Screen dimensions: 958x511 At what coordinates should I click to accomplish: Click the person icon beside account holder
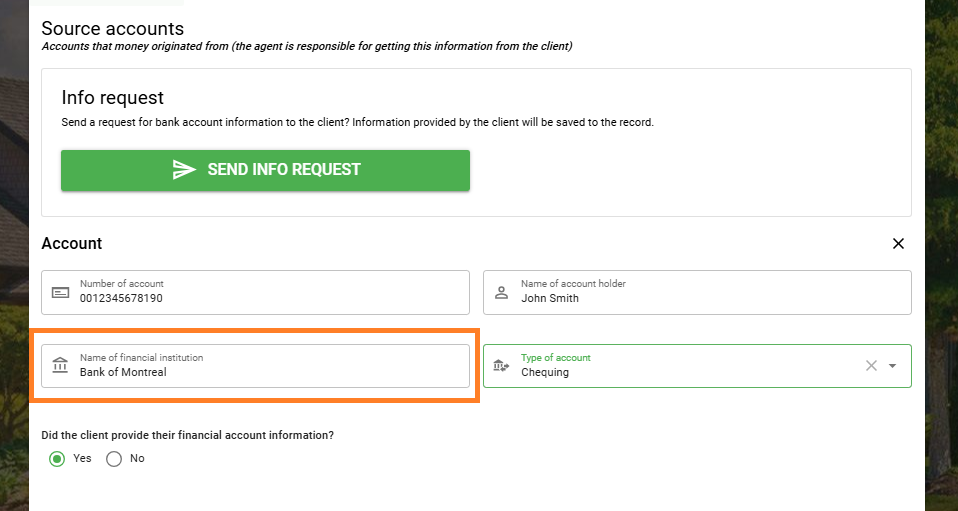coord(502,292)
